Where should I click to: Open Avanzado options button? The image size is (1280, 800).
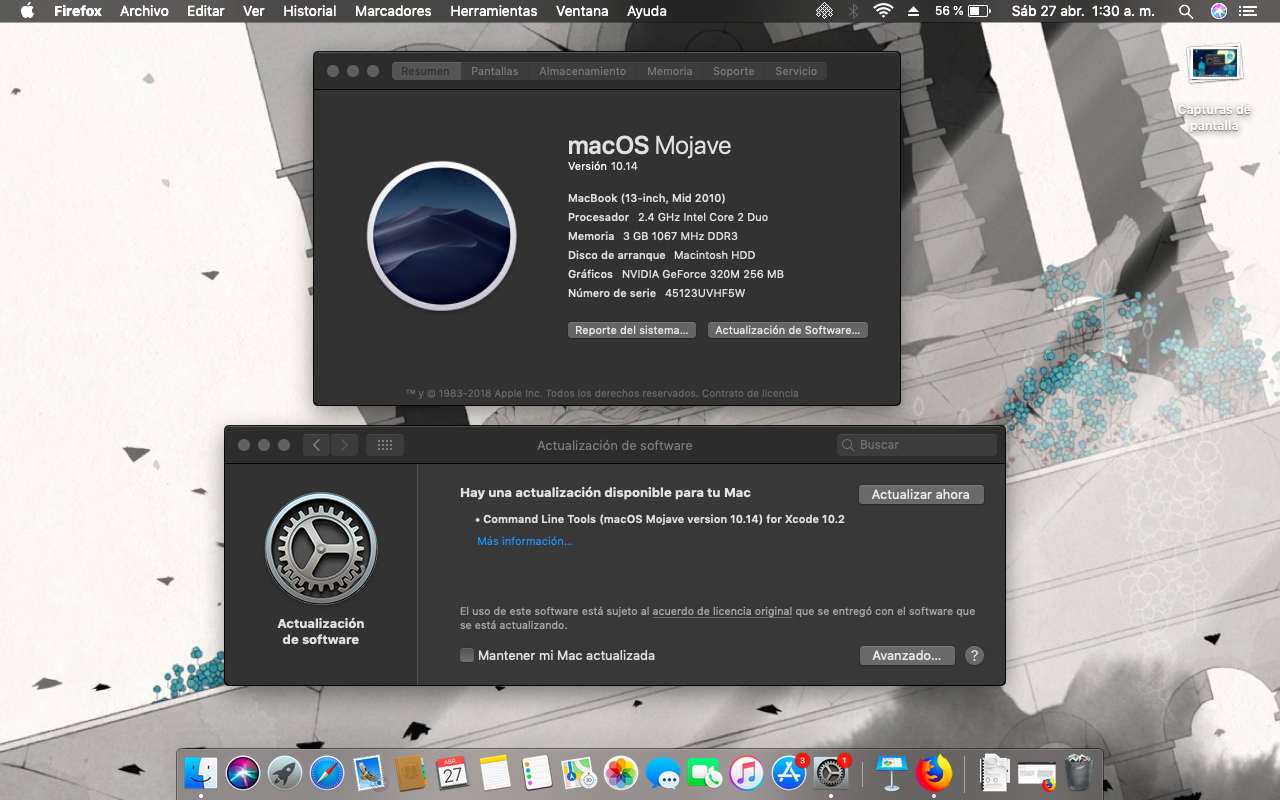click(x=907, y=656)
